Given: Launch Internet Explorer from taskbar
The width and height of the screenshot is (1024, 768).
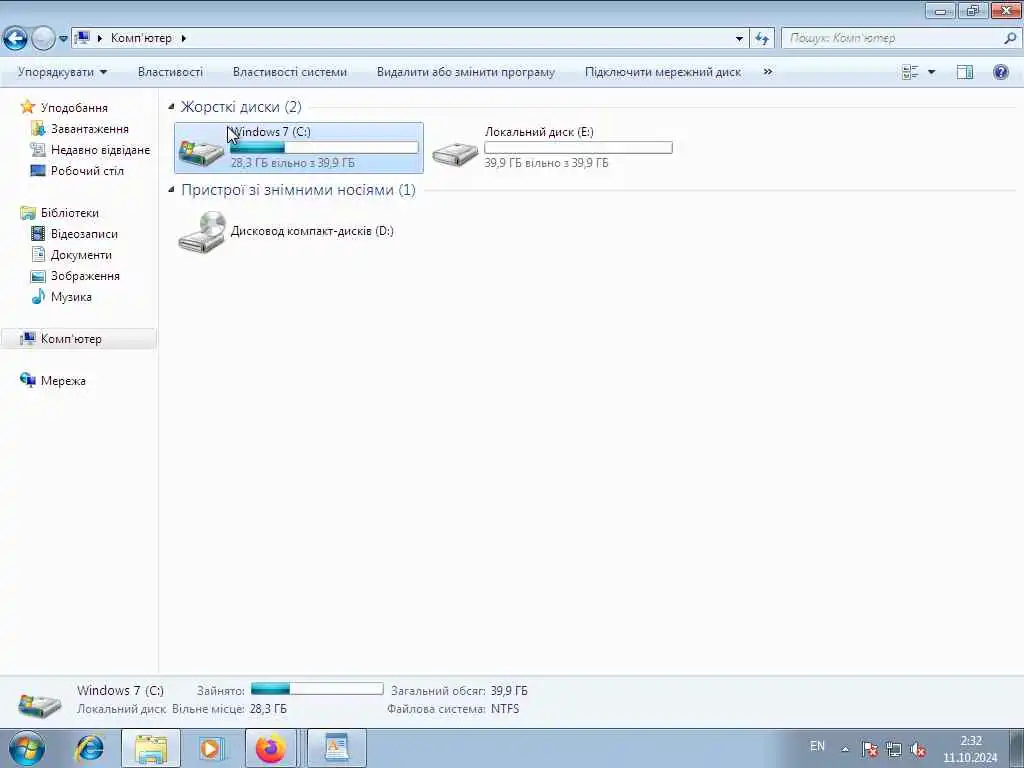Looking at the screenshot, I should point(89,748).
